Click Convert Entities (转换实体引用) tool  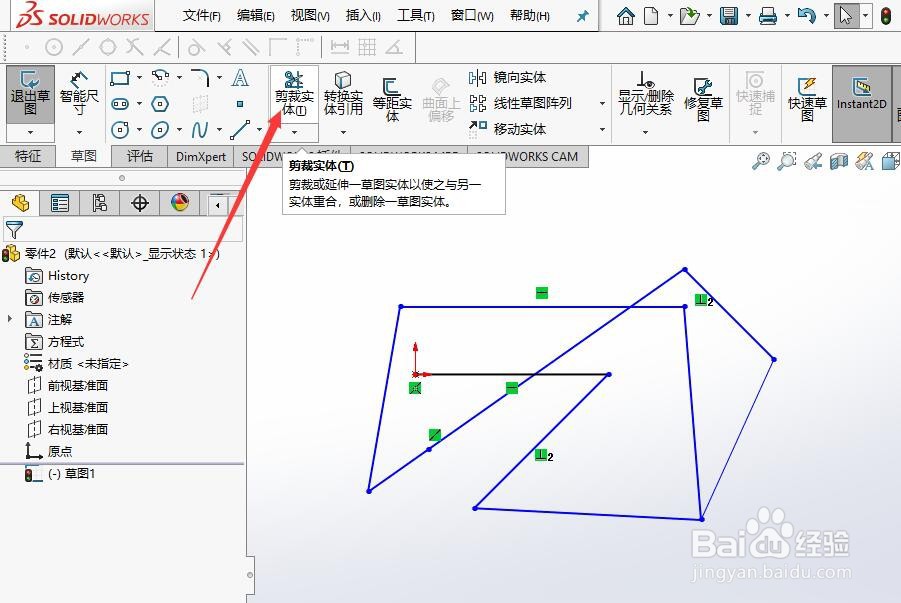point(343,94)
